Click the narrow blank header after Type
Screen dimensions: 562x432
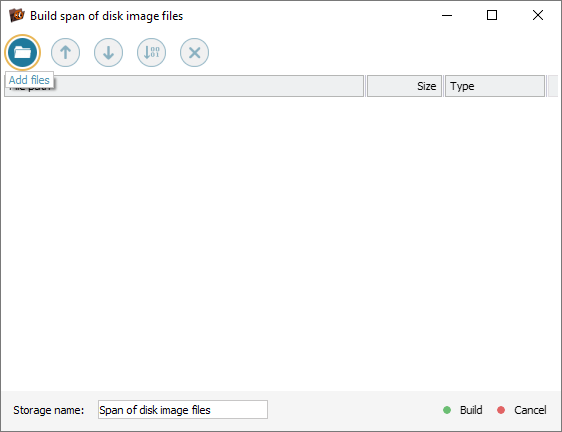click(553, 86)
